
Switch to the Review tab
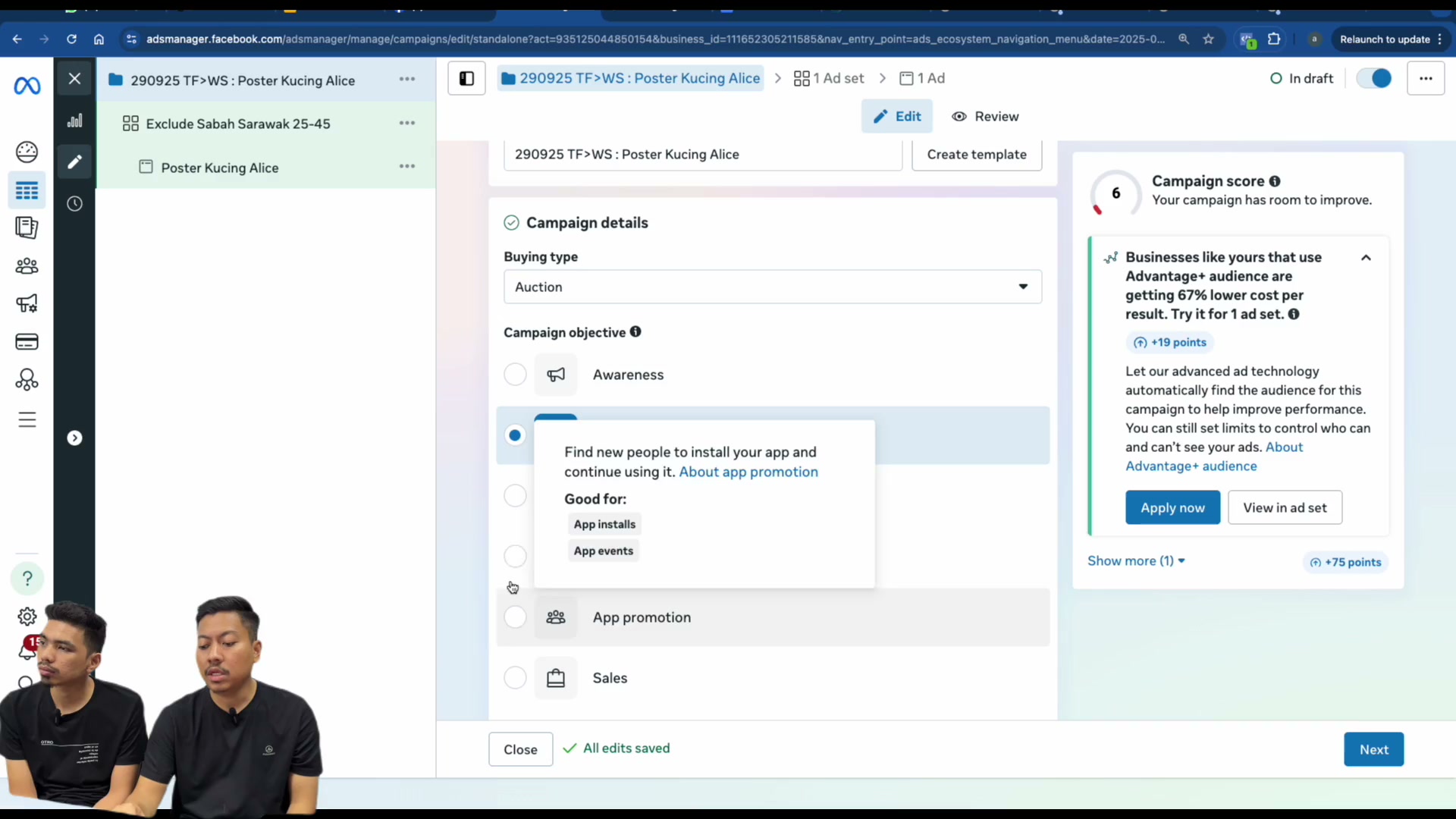[x=985, y=116]
